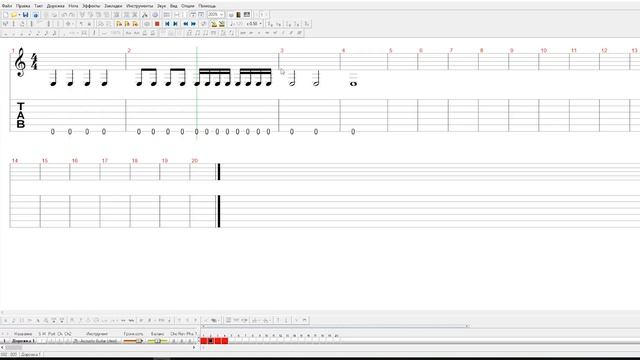This screenshot has height=360, width=640.
Task: Click the fourth red bar block in track overview
Action: click(224, 341)
